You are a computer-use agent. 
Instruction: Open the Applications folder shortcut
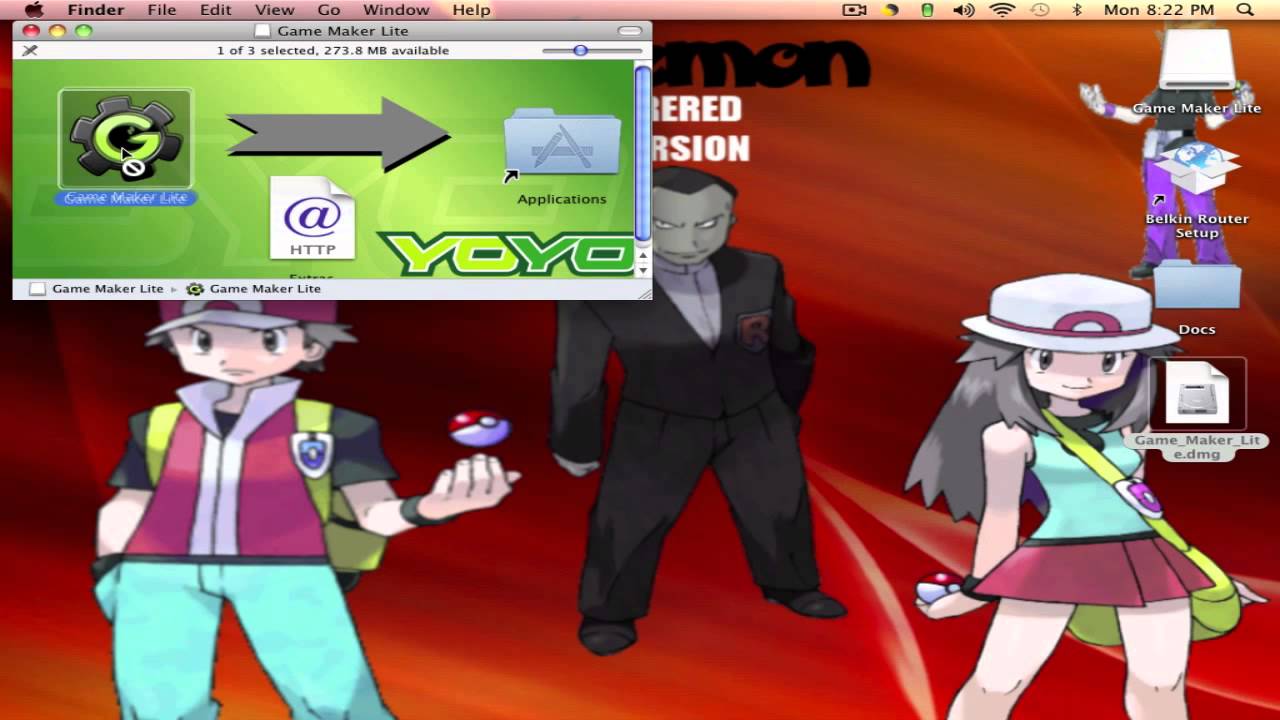pyautogui.click(x=562, y=143)
